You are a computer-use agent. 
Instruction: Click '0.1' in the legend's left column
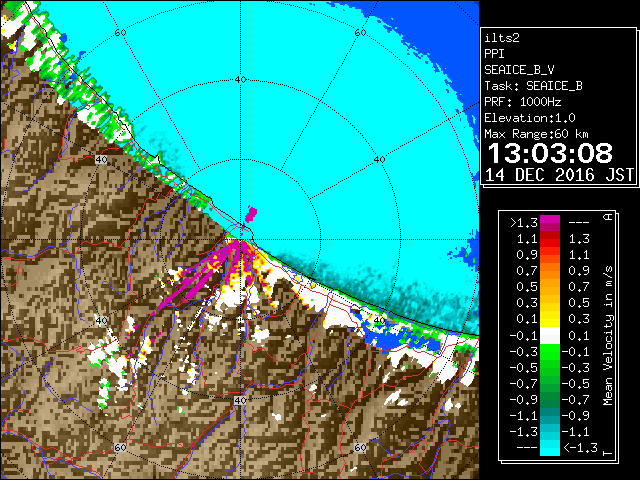tap(527, 319)
